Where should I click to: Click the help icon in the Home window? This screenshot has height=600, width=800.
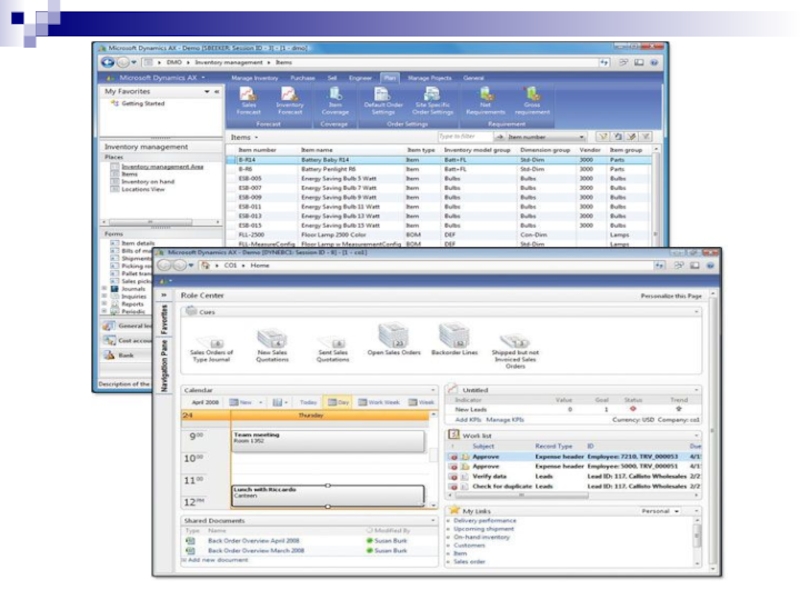[x=710, y=265]
